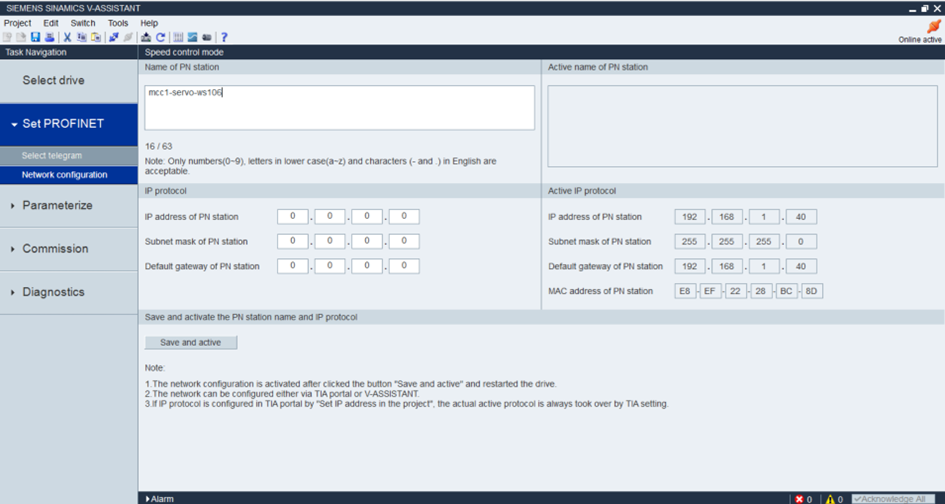The height and width of the screenshot is (504, 945).
Task: Click second octet of IP address field
Action: 330,217
